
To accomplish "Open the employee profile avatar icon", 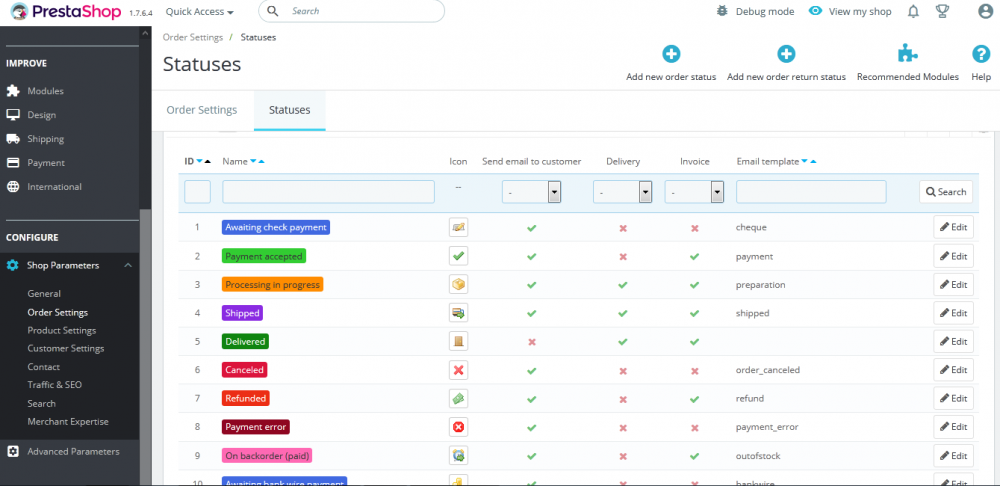I will tap(986, 11).
